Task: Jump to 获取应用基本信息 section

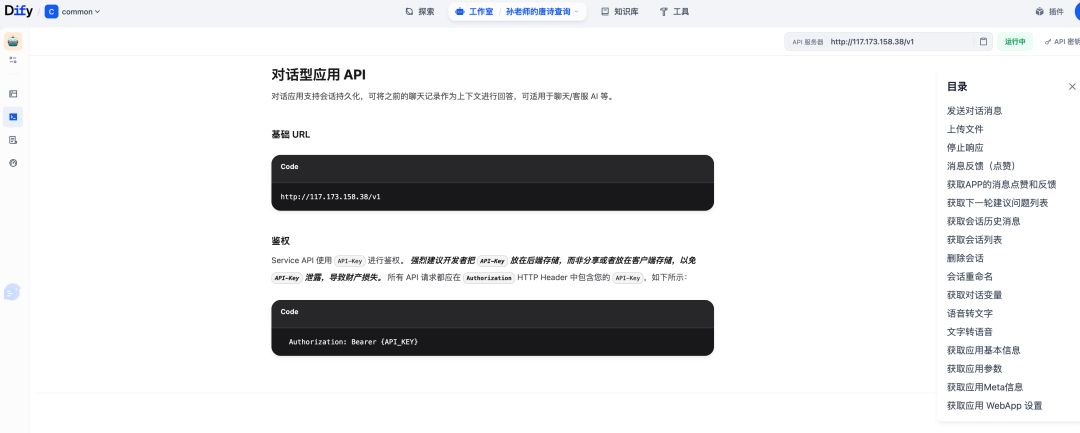Action: coord(984,350)
